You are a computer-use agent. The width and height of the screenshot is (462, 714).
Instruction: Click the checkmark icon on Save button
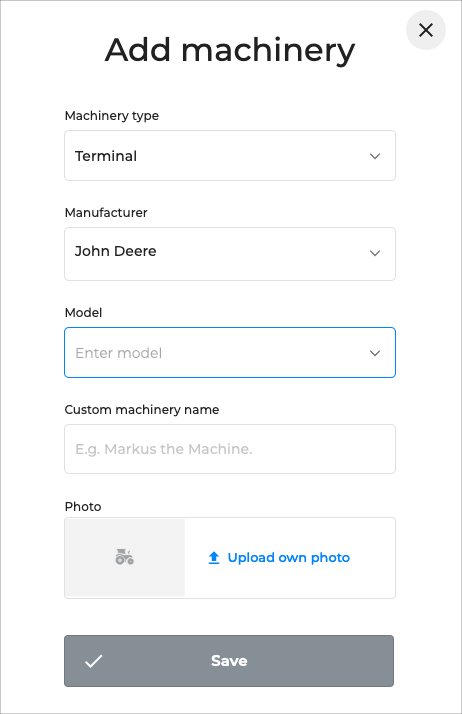[x=94, y=661]
